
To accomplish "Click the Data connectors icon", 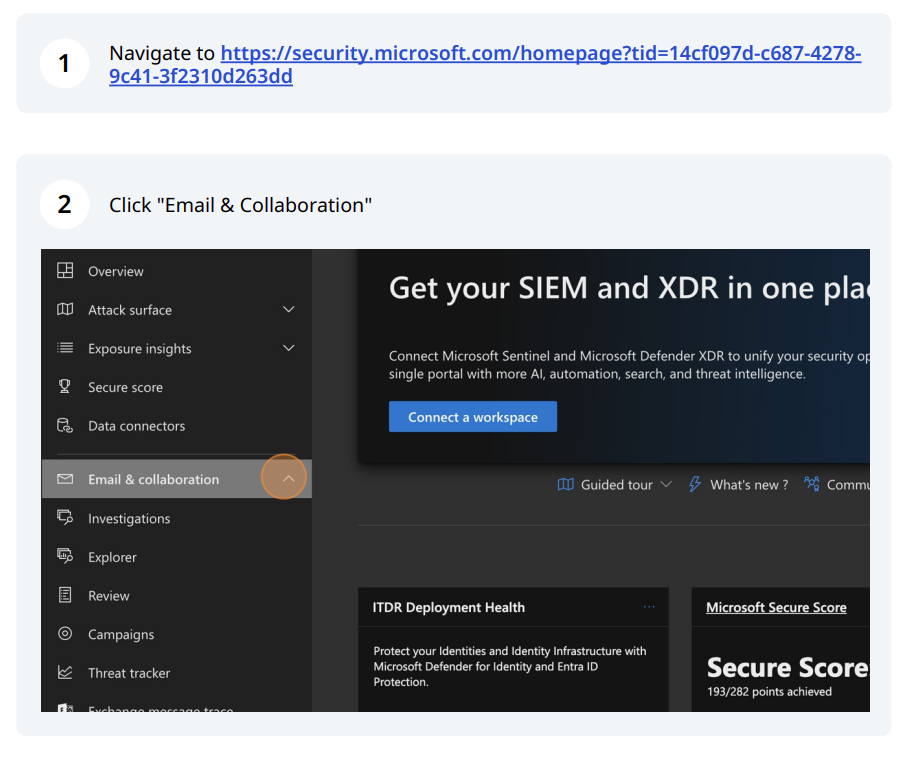I will click(65, 426).
